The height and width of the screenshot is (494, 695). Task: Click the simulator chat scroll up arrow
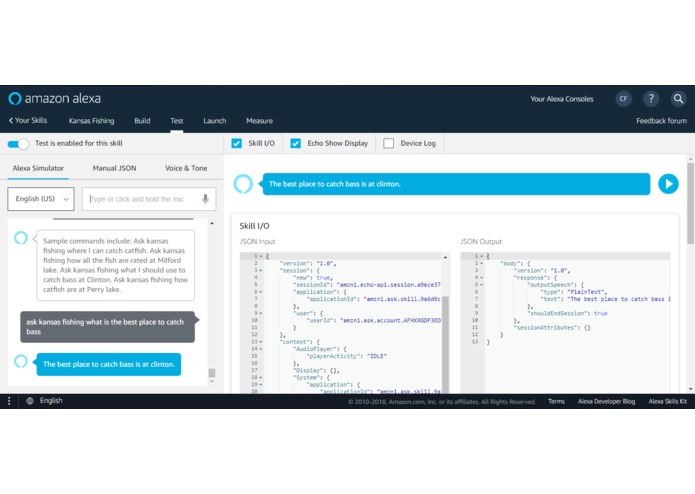[212, 223]
